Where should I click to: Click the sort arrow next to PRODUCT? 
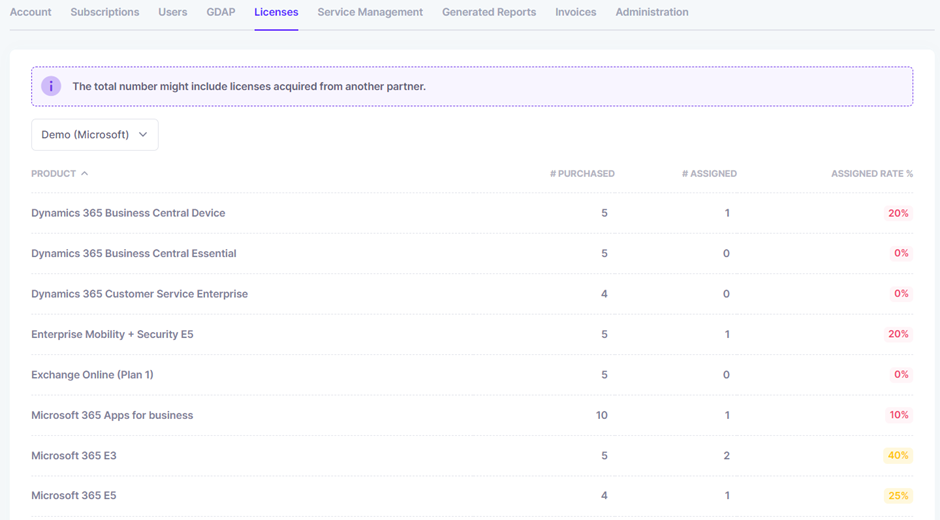pyautogui.click(x=85, y=173)
